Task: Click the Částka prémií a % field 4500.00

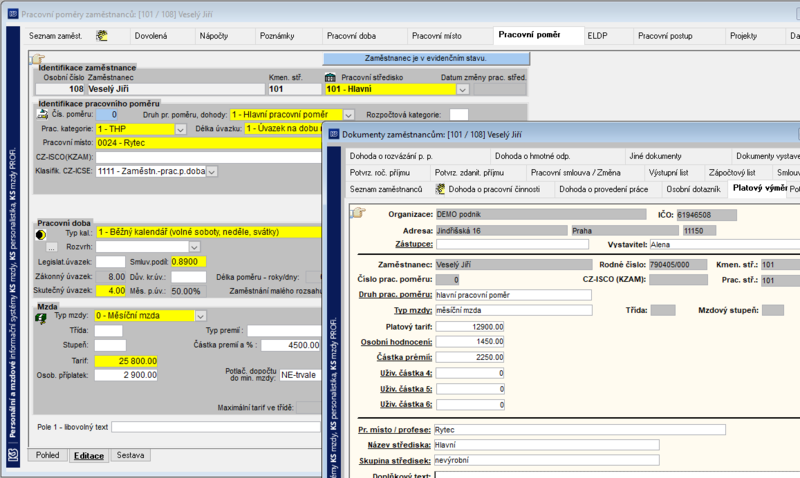Action: tap(291, 345)
